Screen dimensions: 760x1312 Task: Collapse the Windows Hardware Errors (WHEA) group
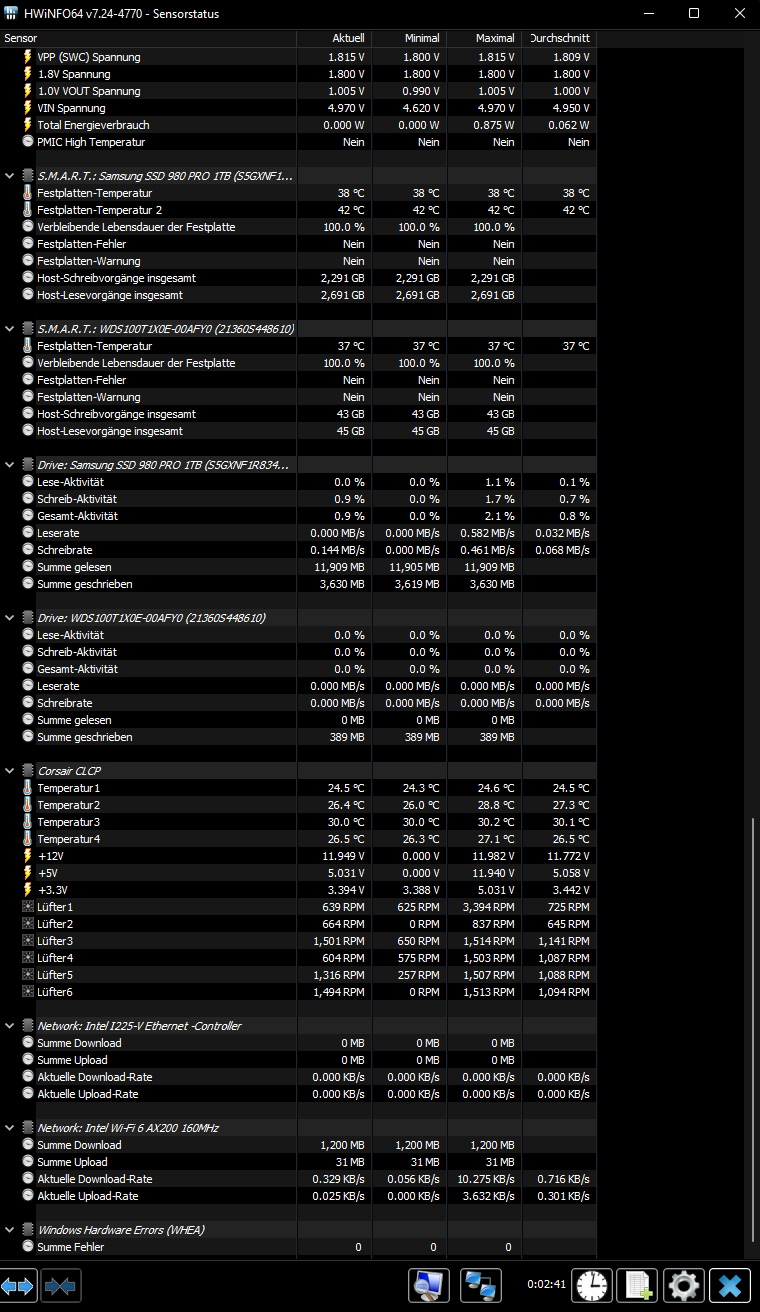tap(9, 1230)
